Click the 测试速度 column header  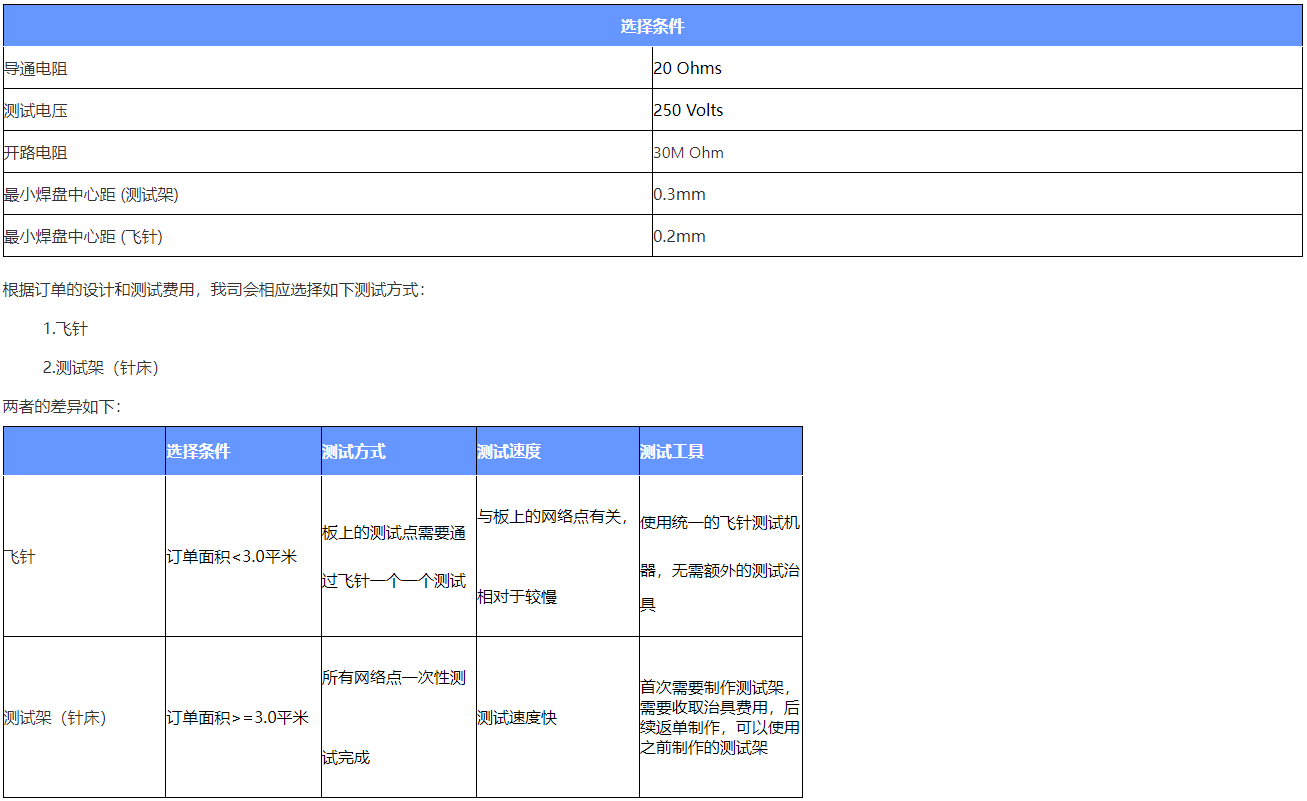coord(509,452)
